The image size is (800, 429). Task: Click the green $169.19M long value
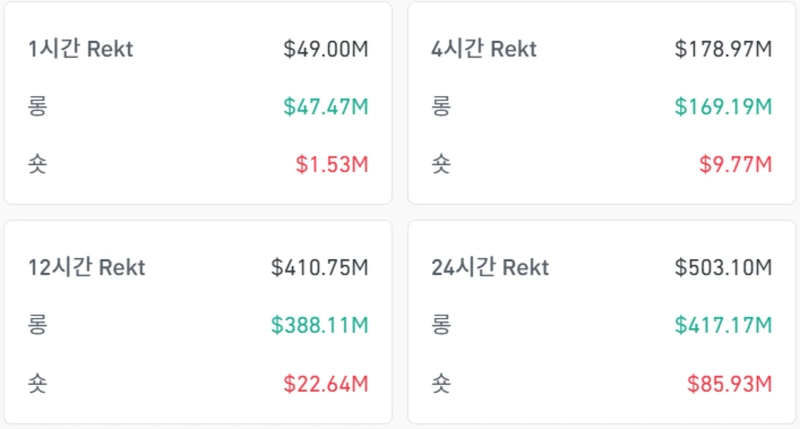click(x=724, y=106)
